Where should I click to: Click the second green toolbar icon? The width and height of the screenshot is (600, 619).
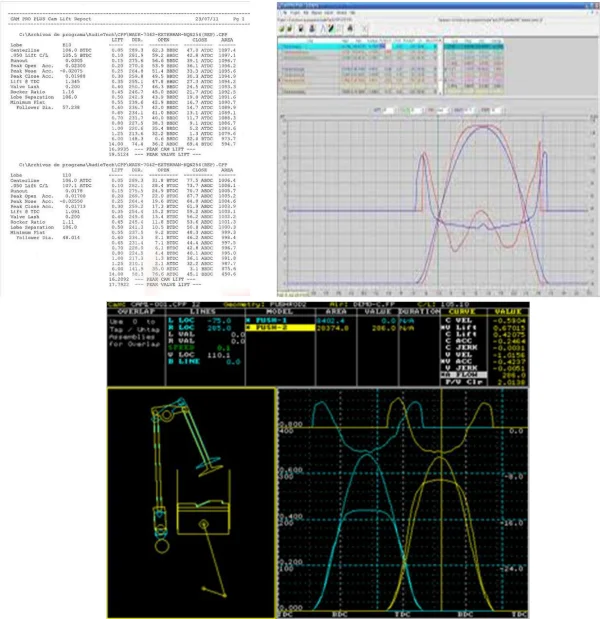coord(289,29)
